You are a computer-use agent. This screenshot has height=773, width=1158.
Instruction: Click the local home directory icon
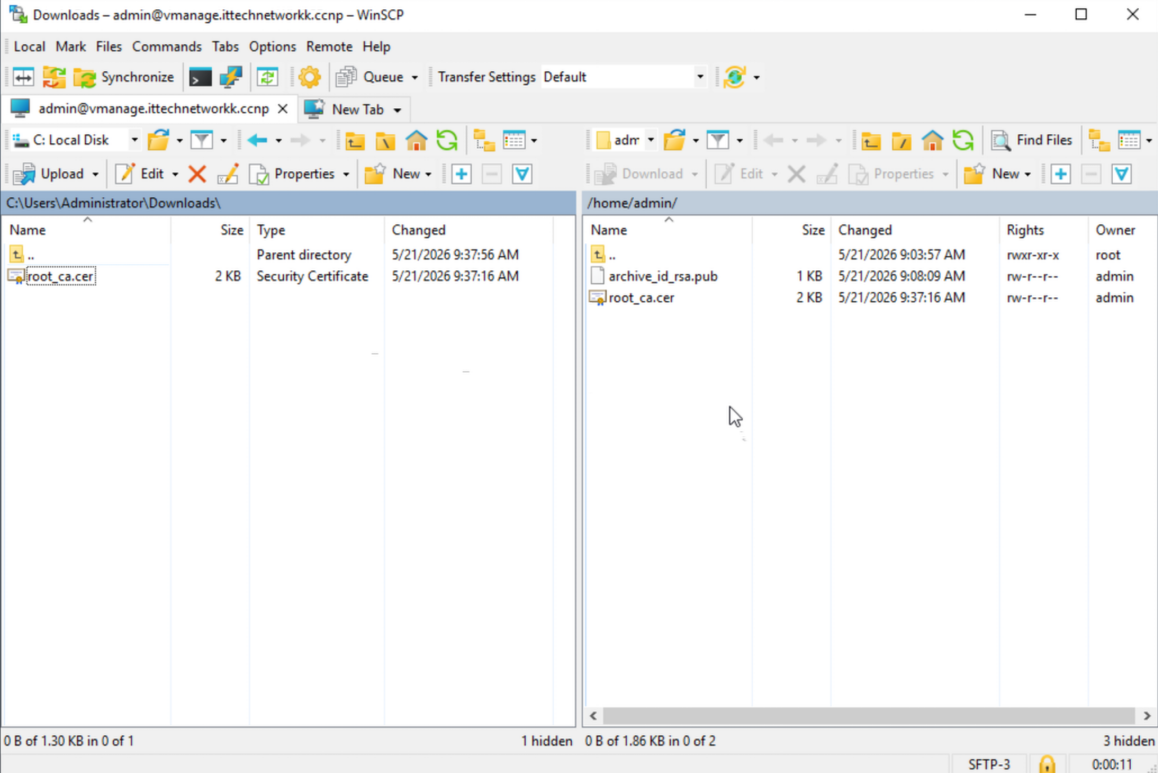(x=417, y=140)
